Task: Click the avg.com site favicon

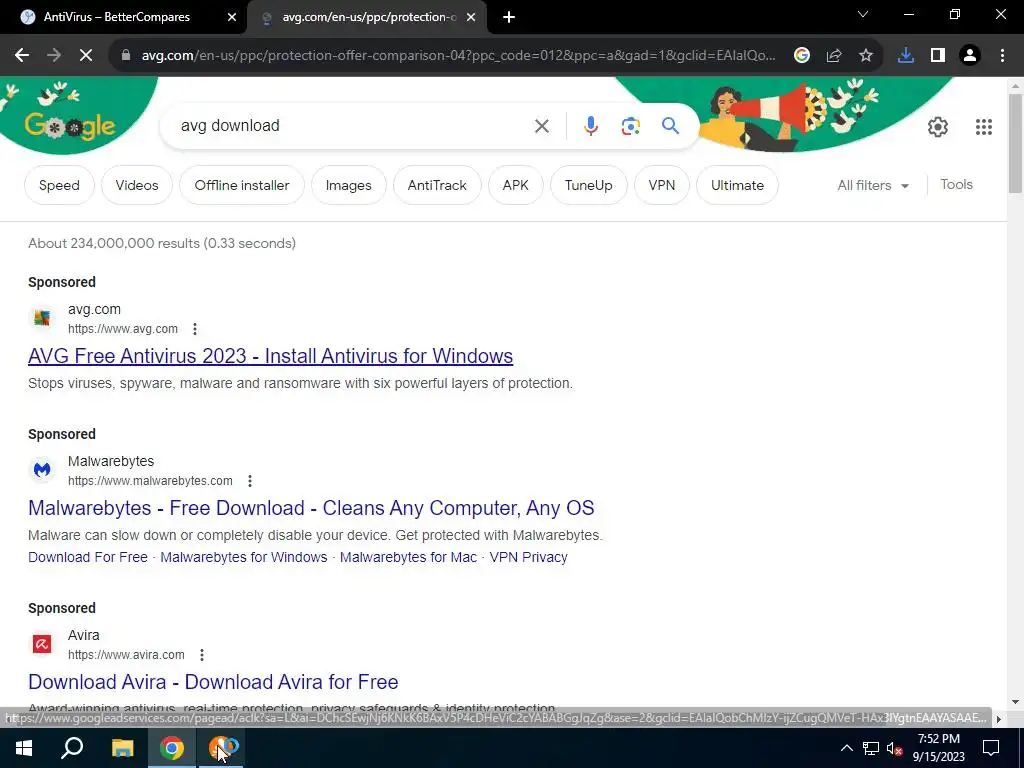Action: (42, 318)
